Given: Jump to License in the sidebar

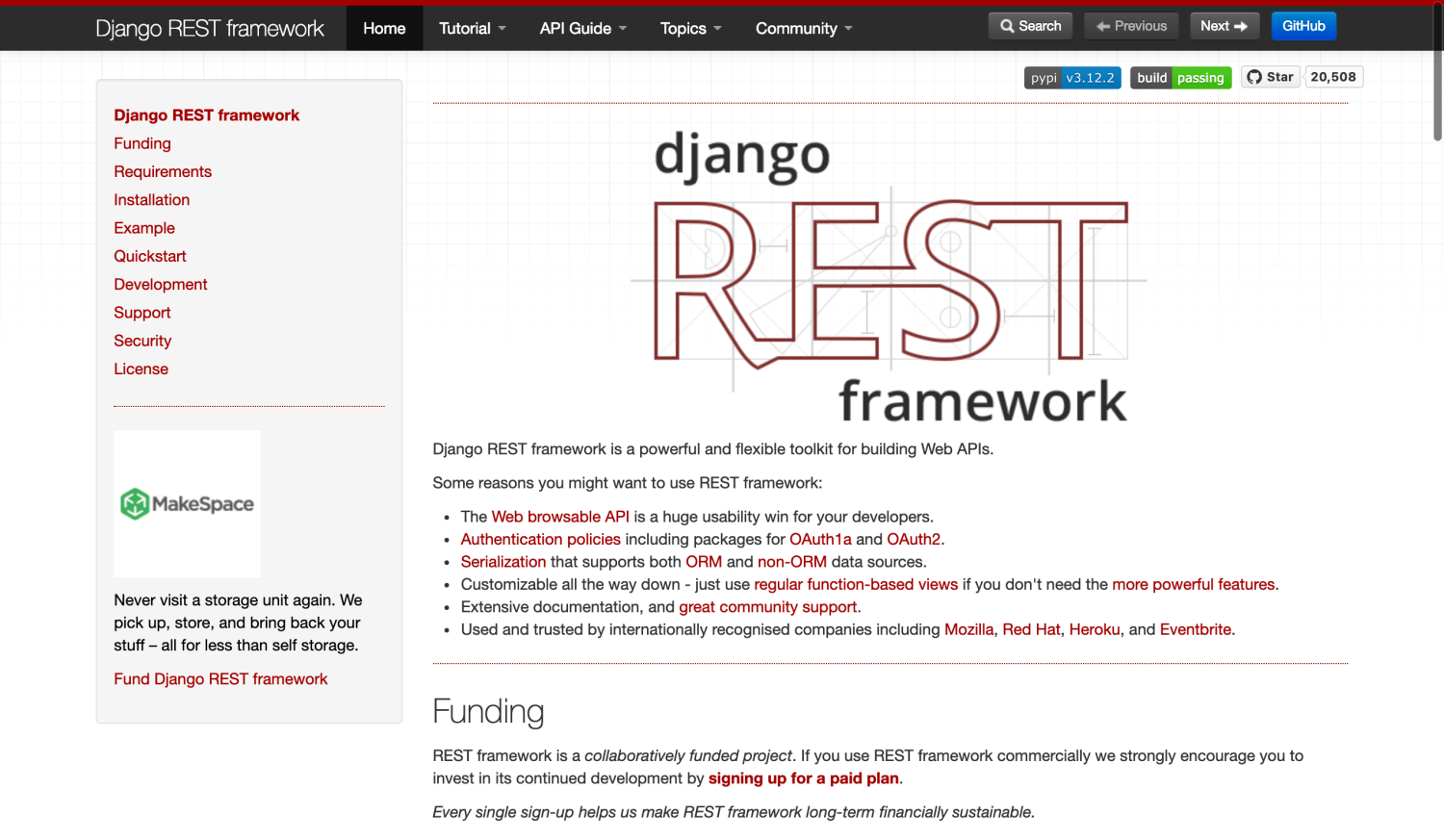Looking at the screenshot, I should pyautogui.click(x=141, y=369).
